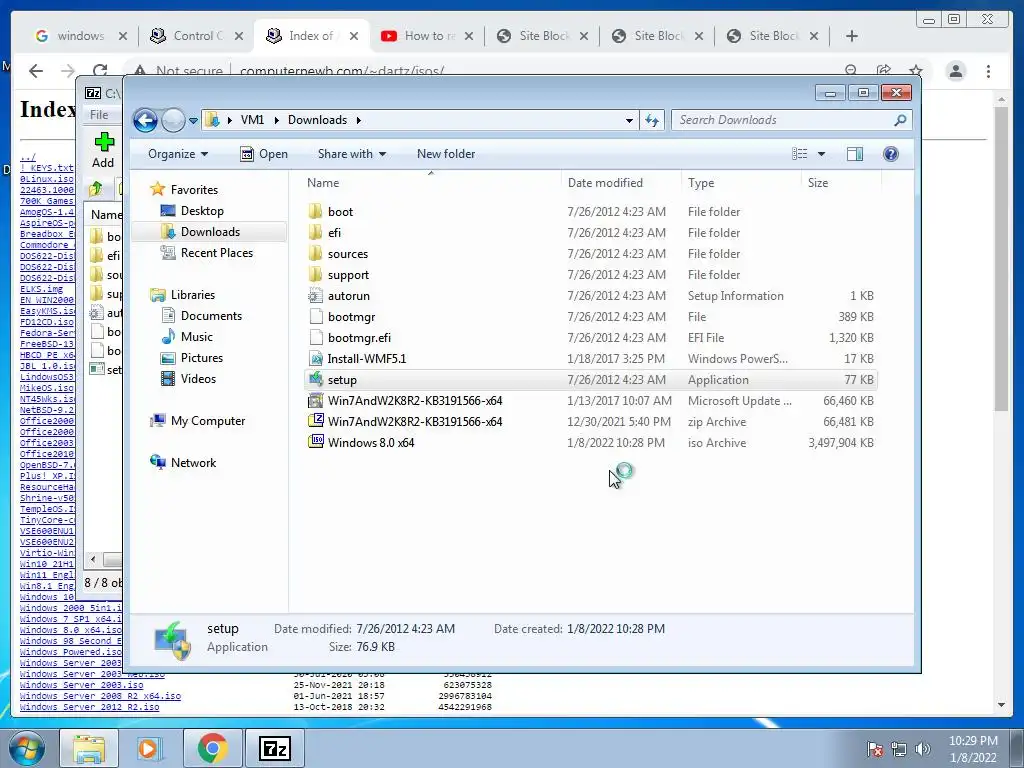Screen dimensions: 1024x768
Task: Click the volume speaker tray icon
Action: click(x=923, y=749)
